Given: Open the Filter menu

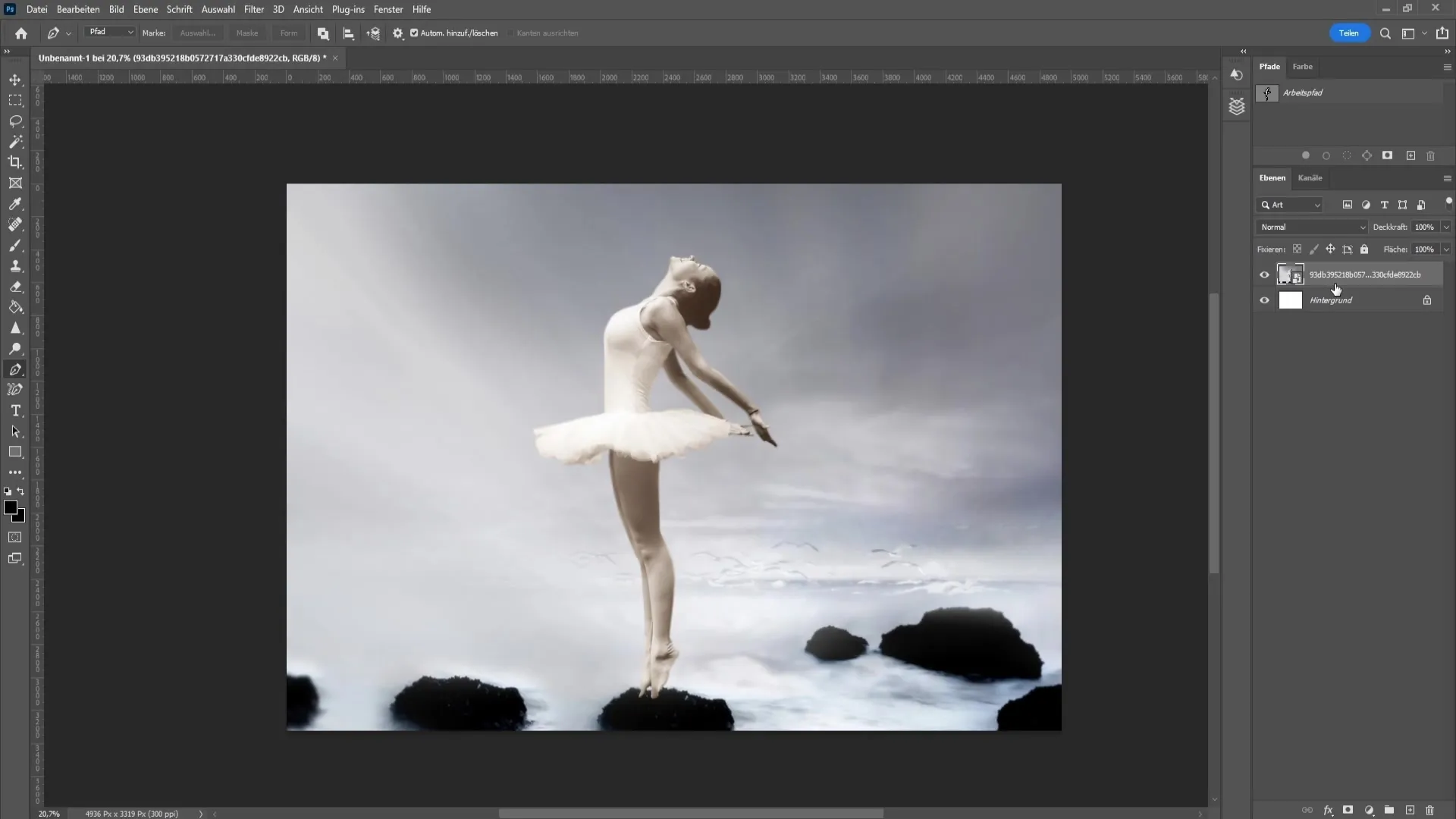Looking at the screenshot, I should pyautogui.click(x=253, y=9).
